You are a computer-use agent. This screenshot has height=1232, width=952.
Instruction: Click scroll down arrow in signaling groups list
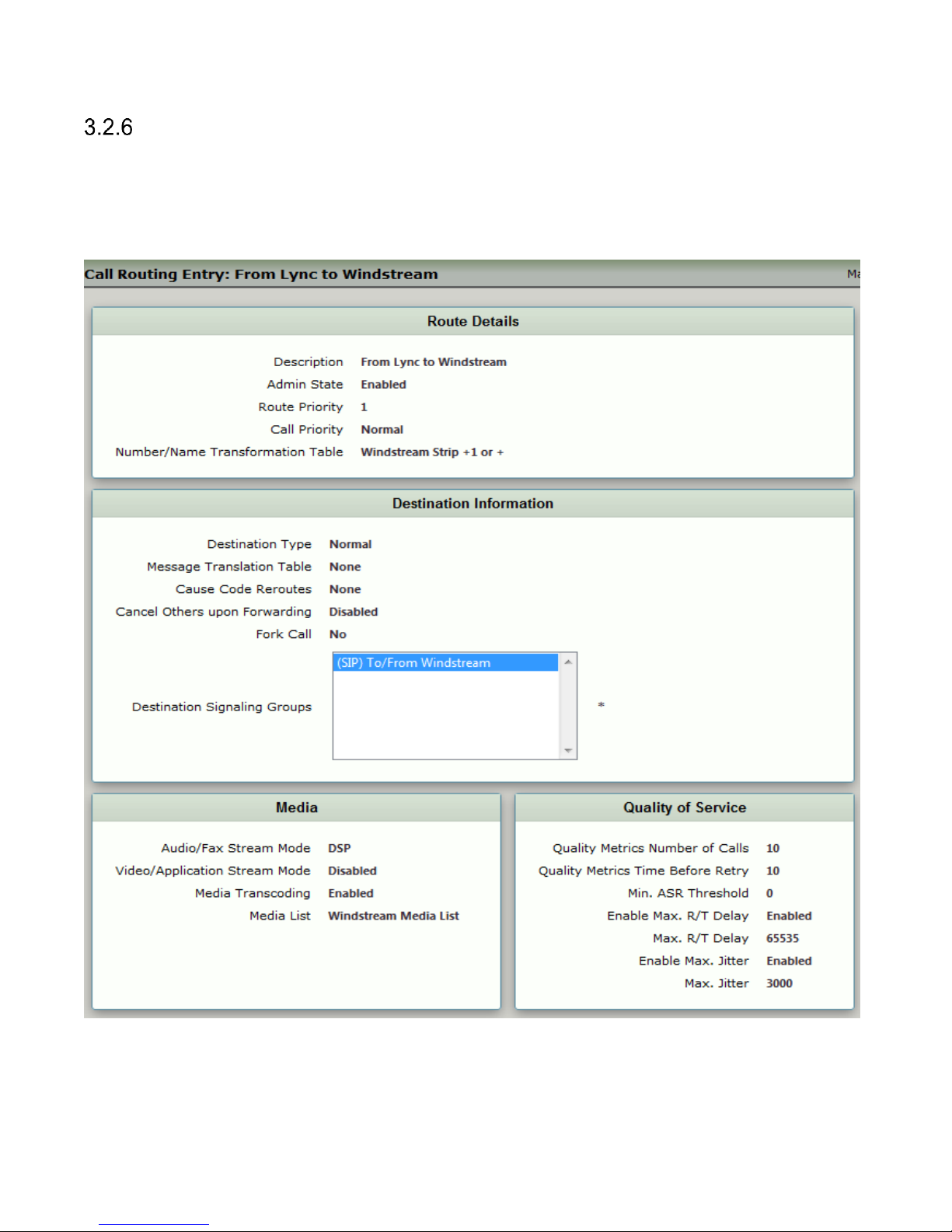pos(568,751)
